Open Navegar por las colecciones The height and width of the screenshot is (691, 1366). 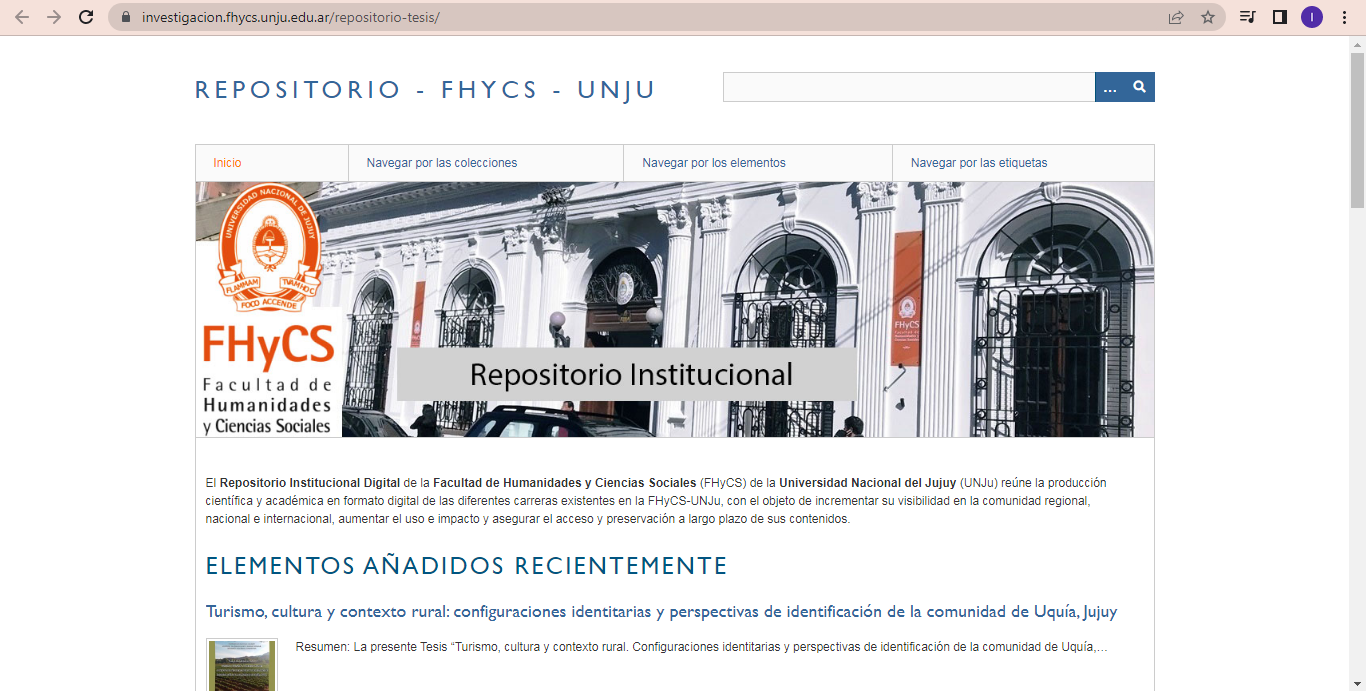coord(486,163)
